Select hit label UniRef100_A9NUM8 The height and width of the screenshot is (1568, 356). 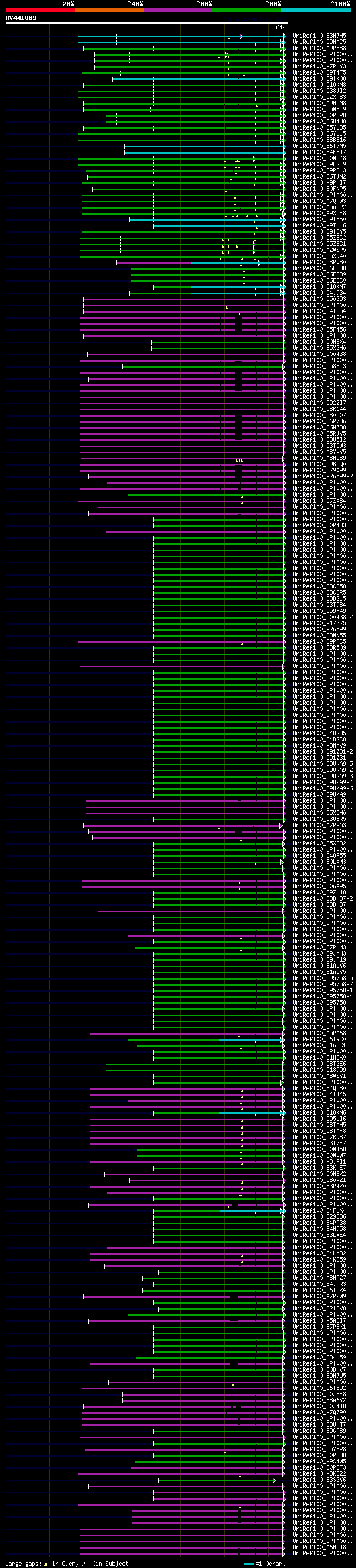(x=319, y=103)
